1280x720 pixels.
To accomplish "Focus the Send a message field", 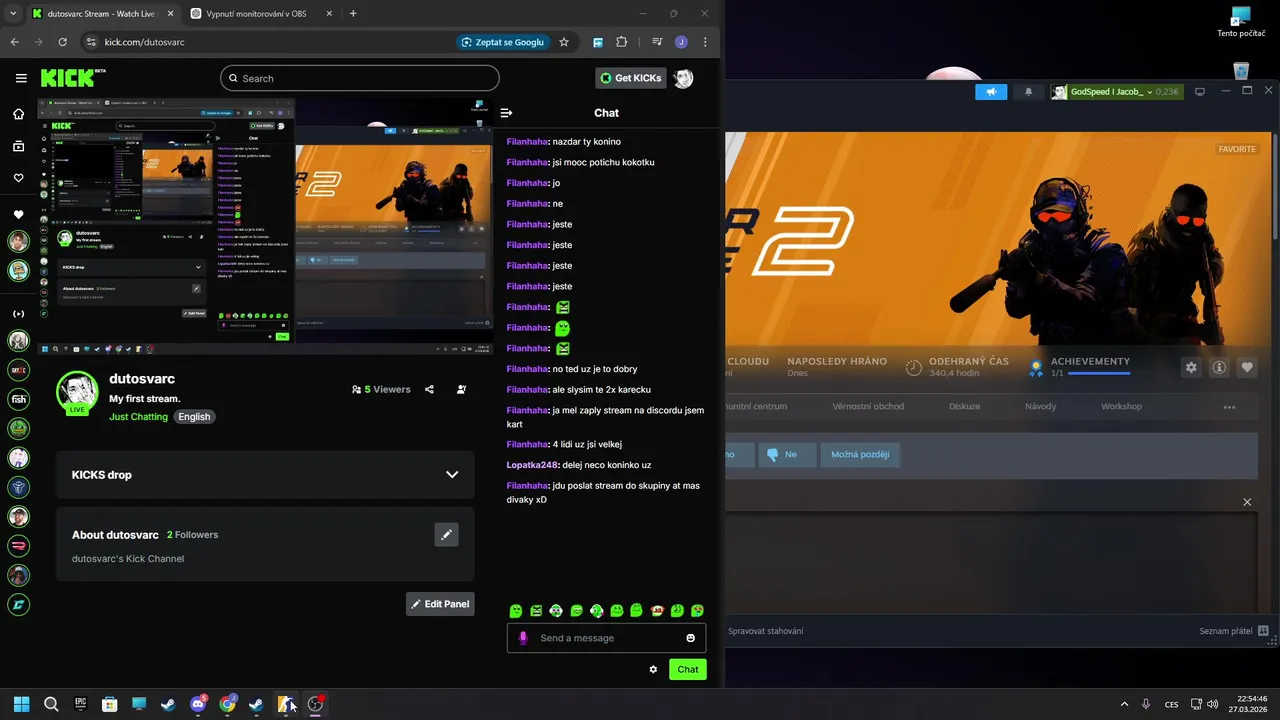I will (606, 638).
